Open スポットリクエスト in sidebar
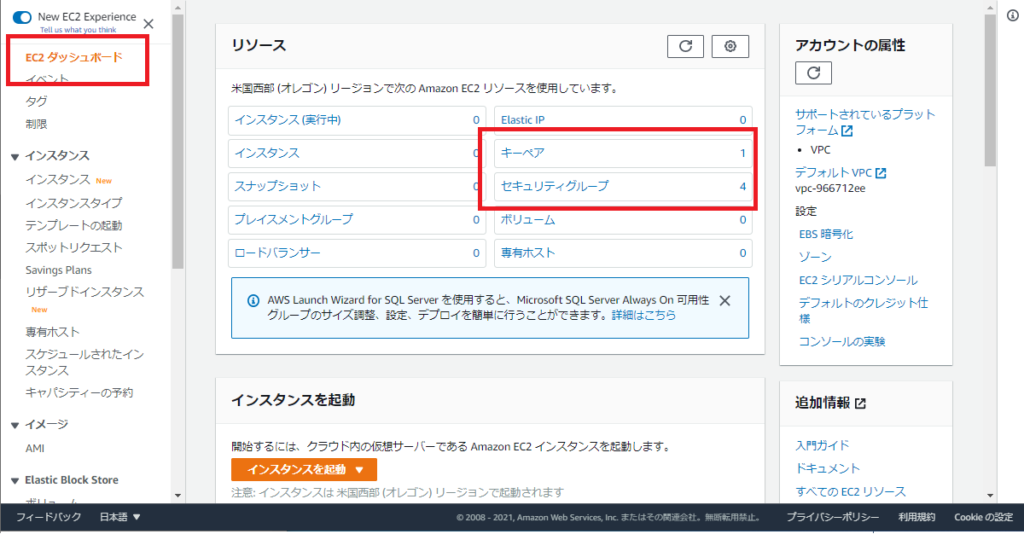 click(73, 247)
